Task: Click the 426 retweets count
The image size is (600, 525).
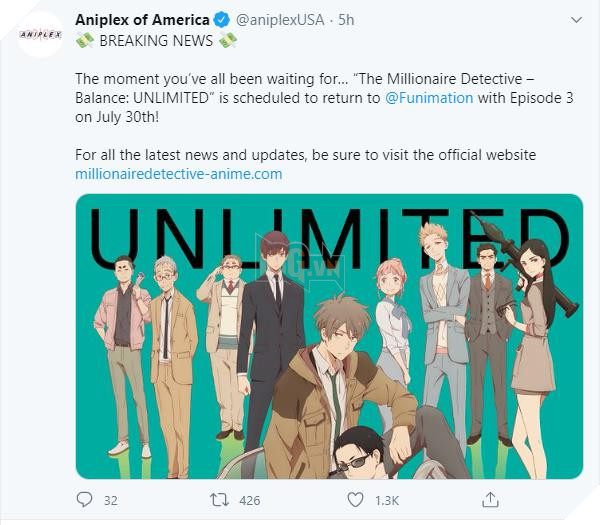Action: point(250,501)
